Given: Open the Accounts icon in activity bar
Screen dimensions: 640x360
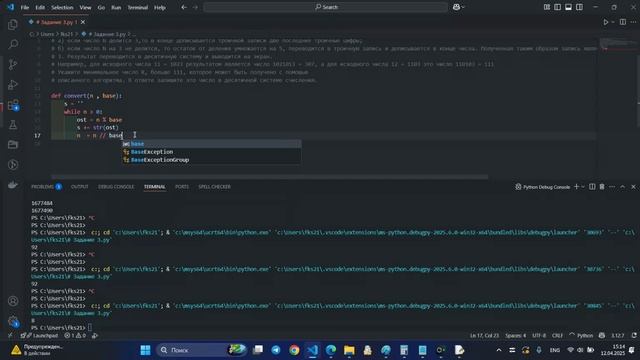Looking at the screenshot, I should click(x=13, y=301).
